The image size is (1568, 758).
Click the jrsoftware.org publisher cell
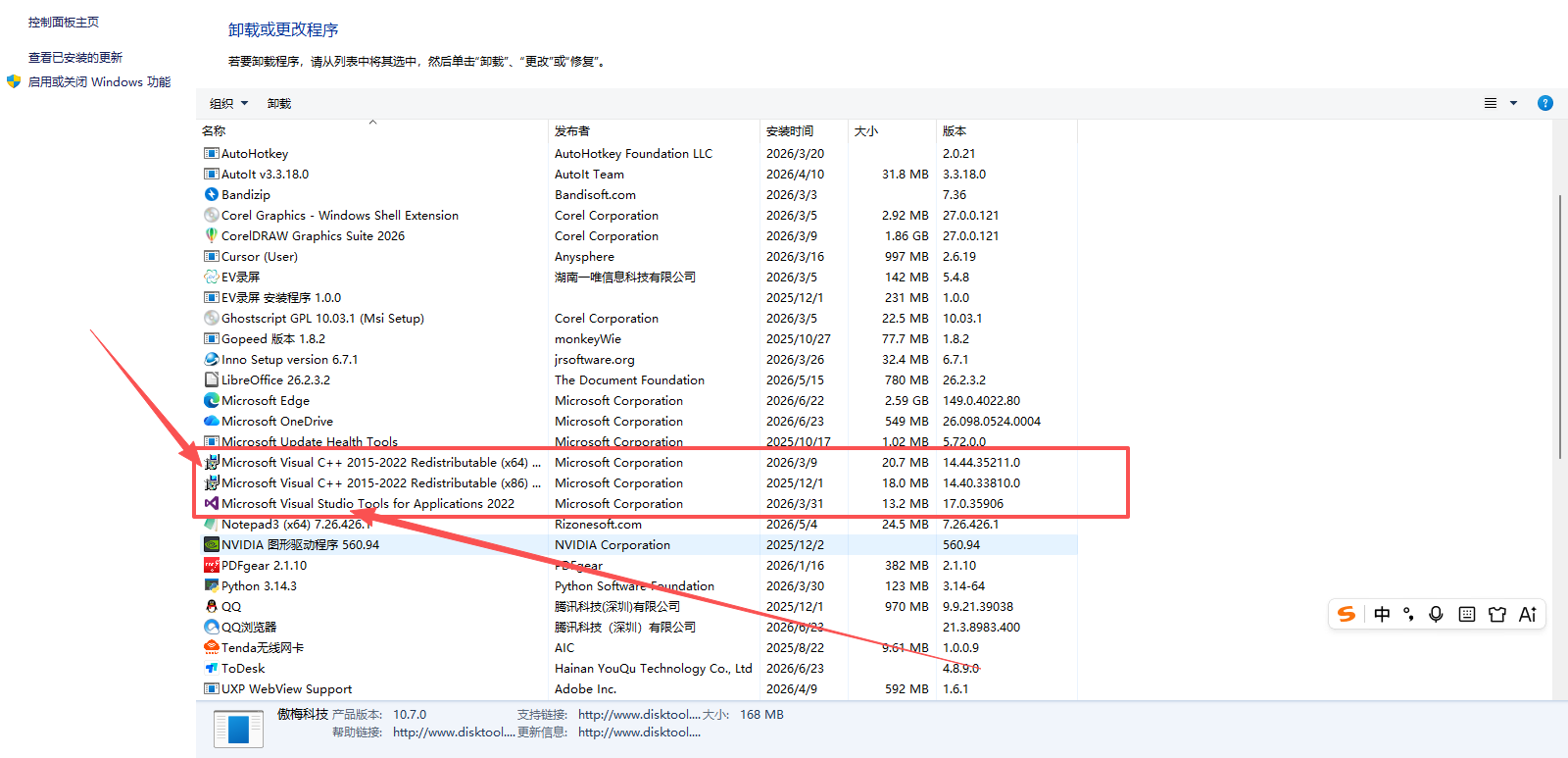tap(594, 359)
